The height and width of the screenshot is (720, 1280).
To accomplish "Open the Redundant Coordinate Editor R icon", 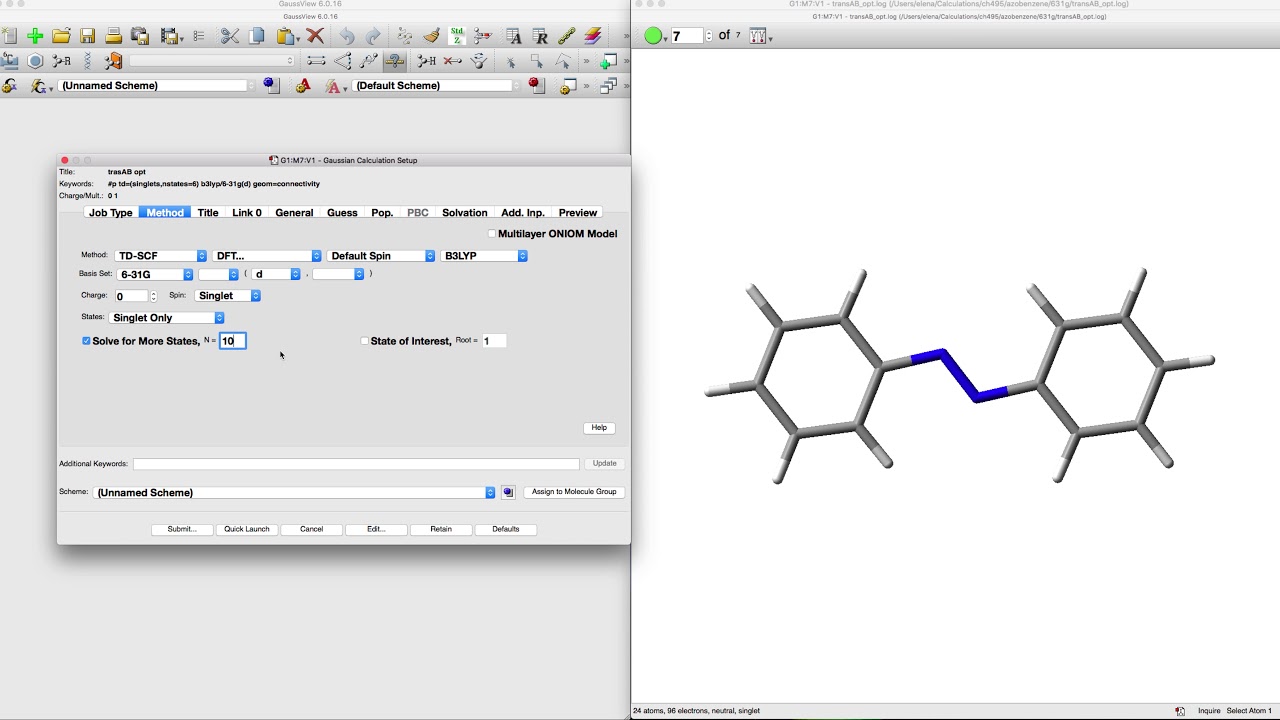I will (x=540, y=36).
